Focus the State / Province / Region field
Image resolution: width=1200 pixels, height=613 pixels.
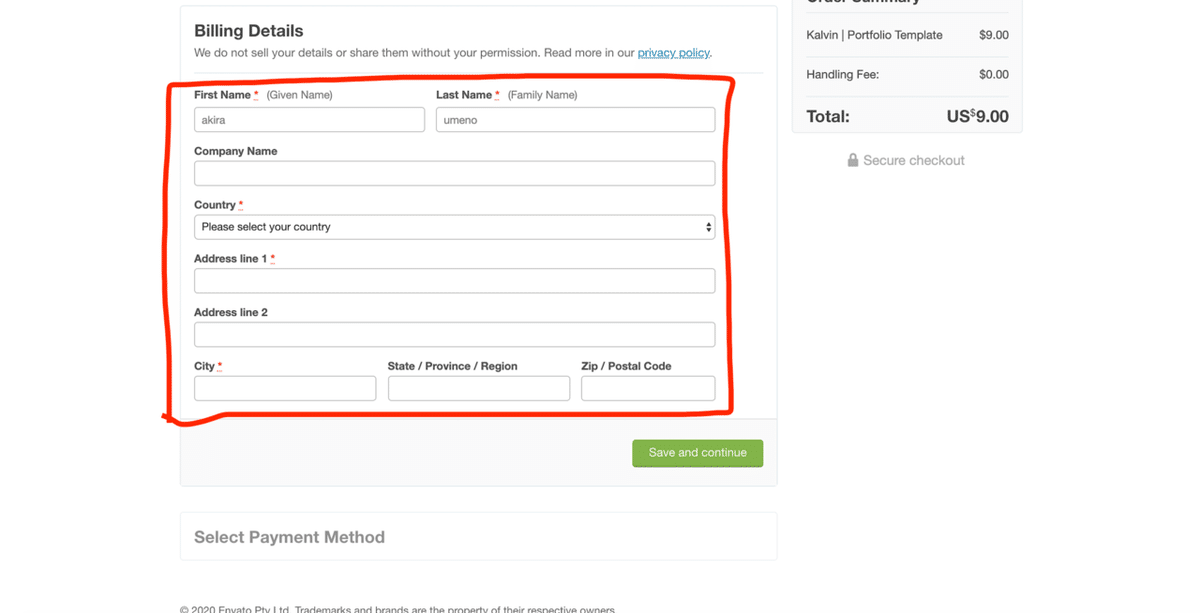coord(478,388)
